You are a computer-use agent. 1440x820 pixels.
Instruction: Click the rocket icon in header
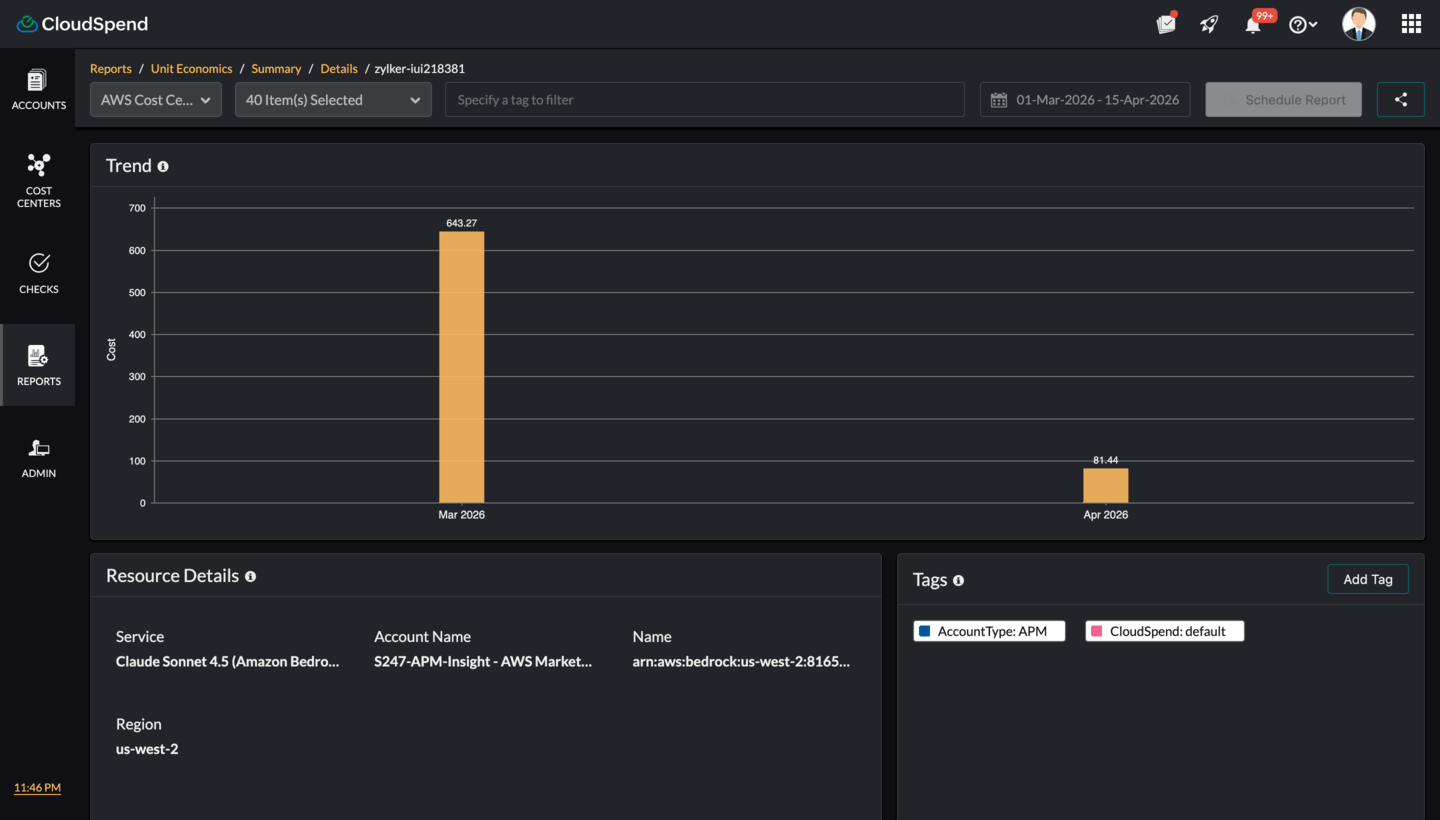pyautogui.click(x=1209, y=25)
